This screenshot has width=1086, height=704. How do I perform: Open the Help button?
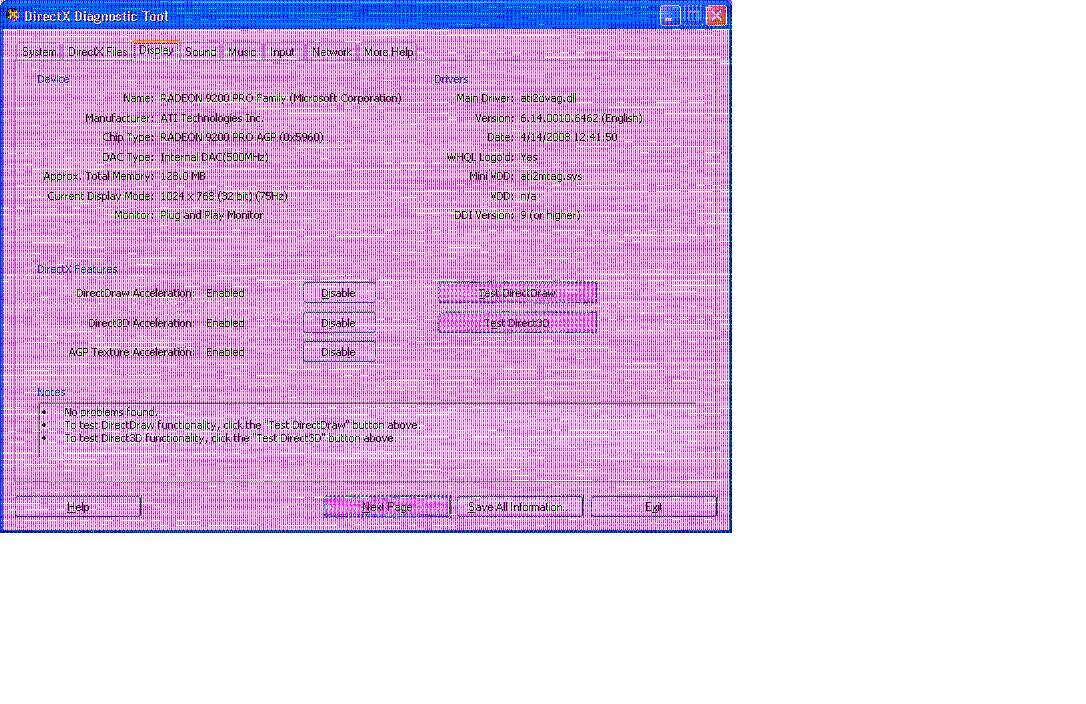(78, 507)
